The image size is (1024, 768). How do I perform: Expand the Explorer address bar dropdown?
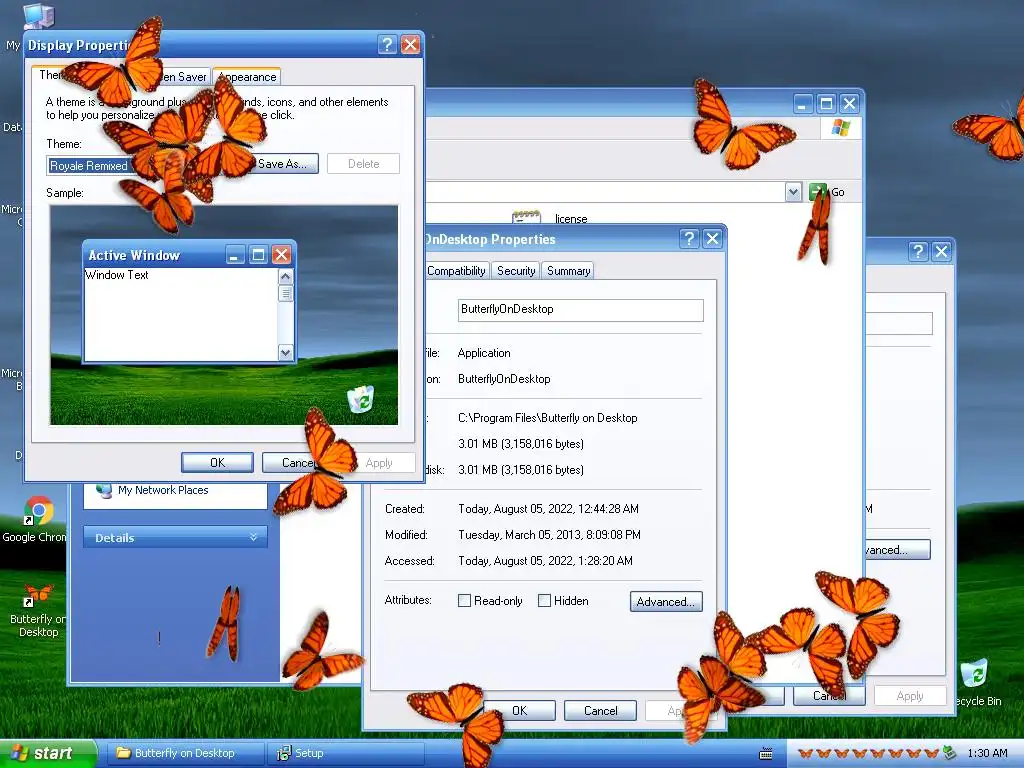793,192
